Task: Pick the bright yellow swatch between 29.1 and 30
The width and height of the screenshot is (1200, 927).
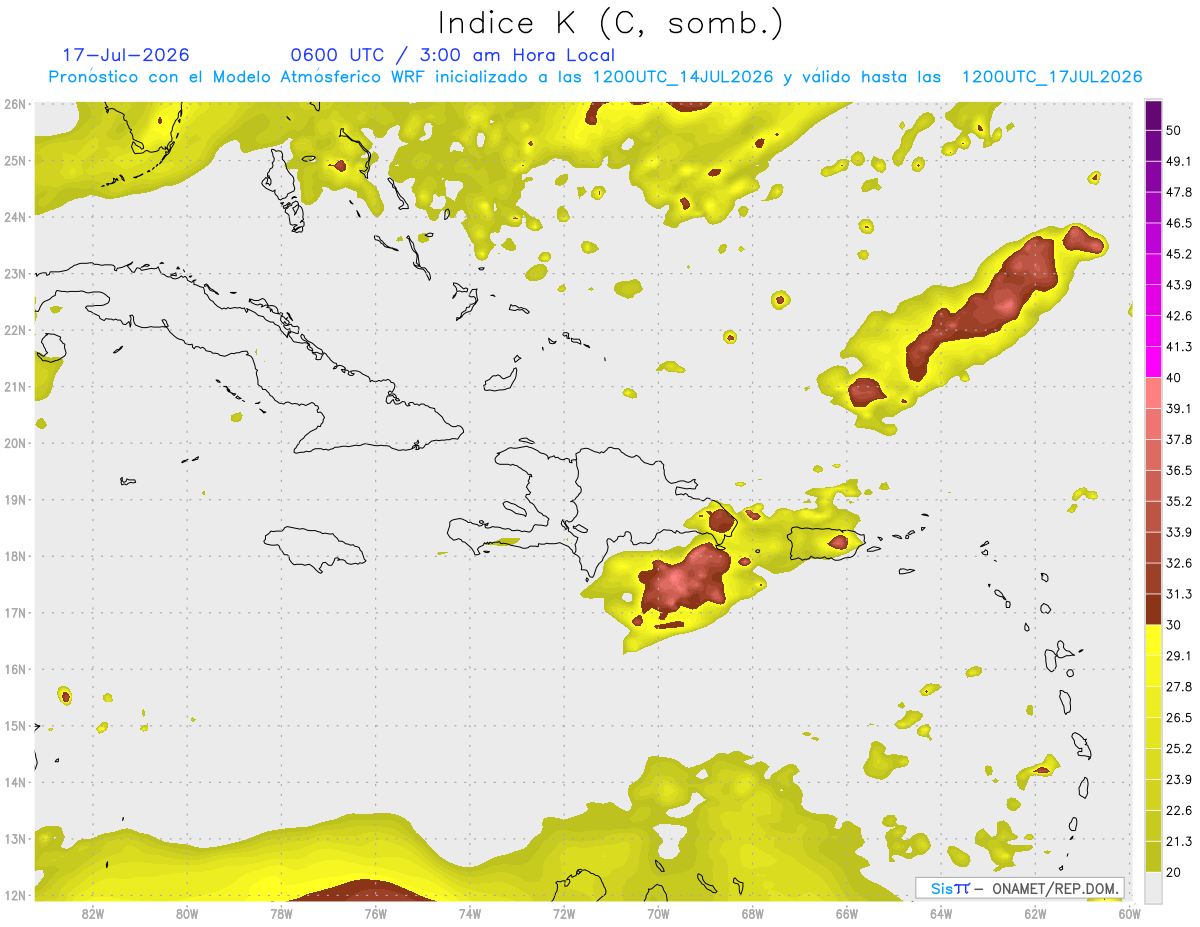Action: (1153, 640)
